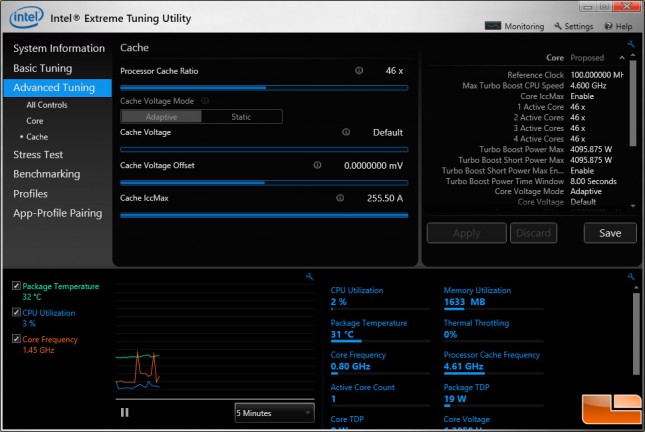The width and height of the screenshot is (645, 432).
Task: Click the 46 x cache ratio value
Action: coord(394,71)
